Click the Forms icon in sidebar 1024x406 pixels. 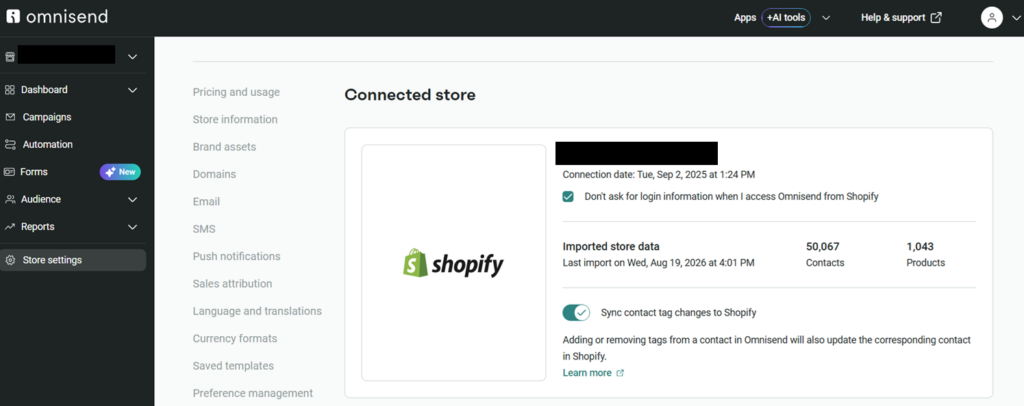pyautogui.click(x=9, y=172)
